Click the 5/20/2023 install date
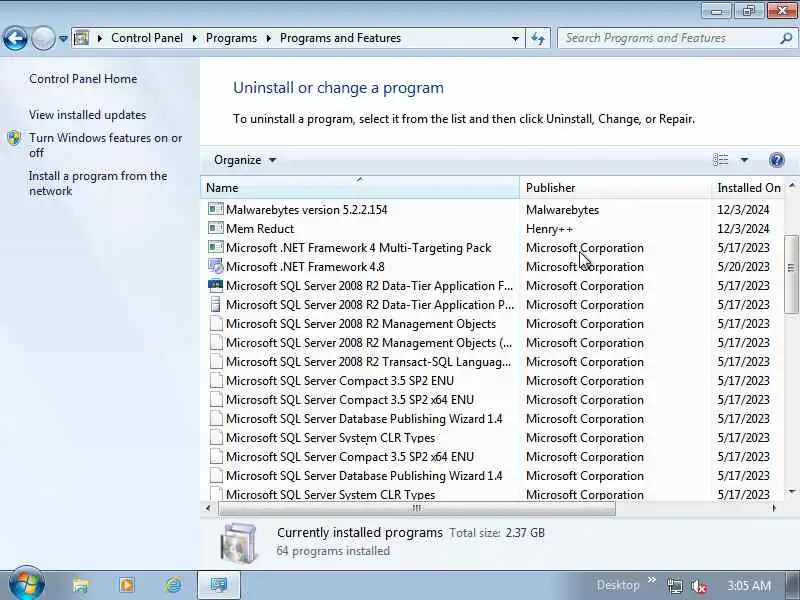This screenshot has width=800, height=600. point(743,267)
